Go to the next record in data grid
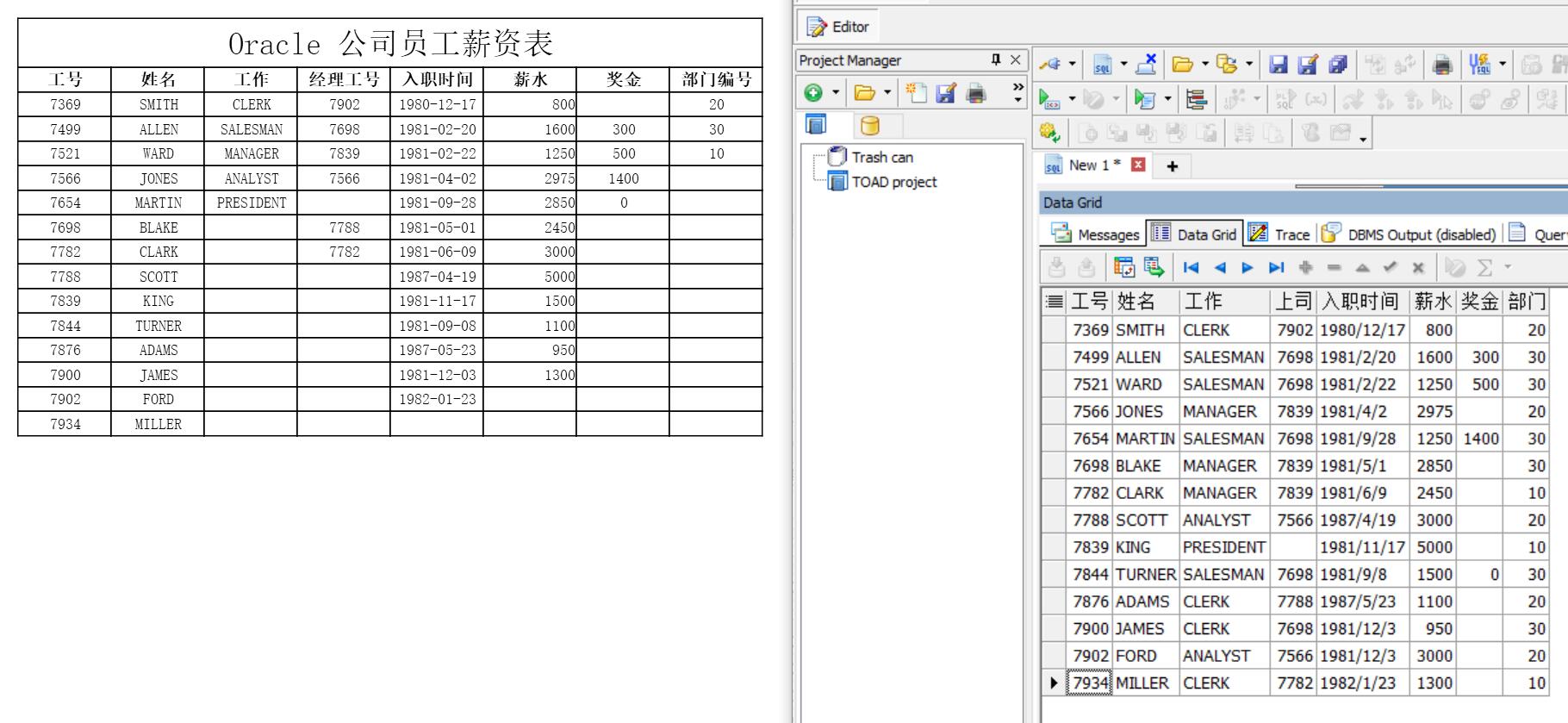The width and height of the screenshot is (1568, 723). pos(1247,268)
